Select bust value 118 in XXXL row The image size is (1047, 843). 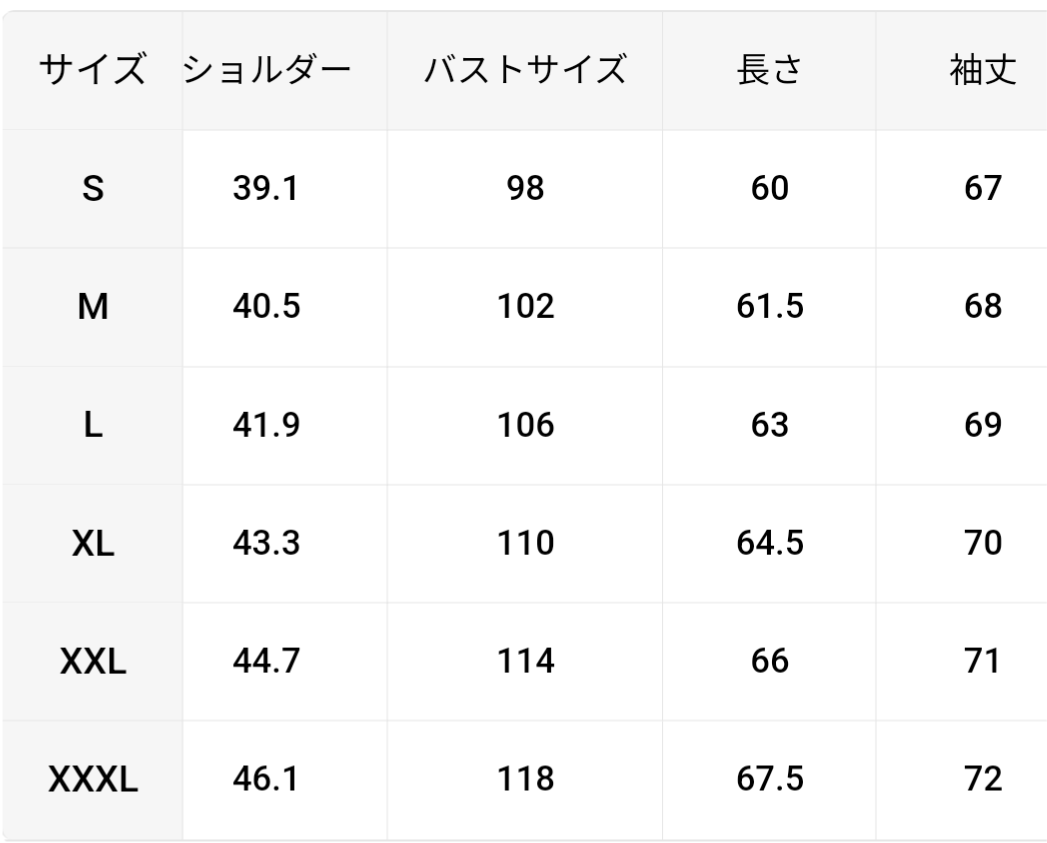click(x=525, y=779)
